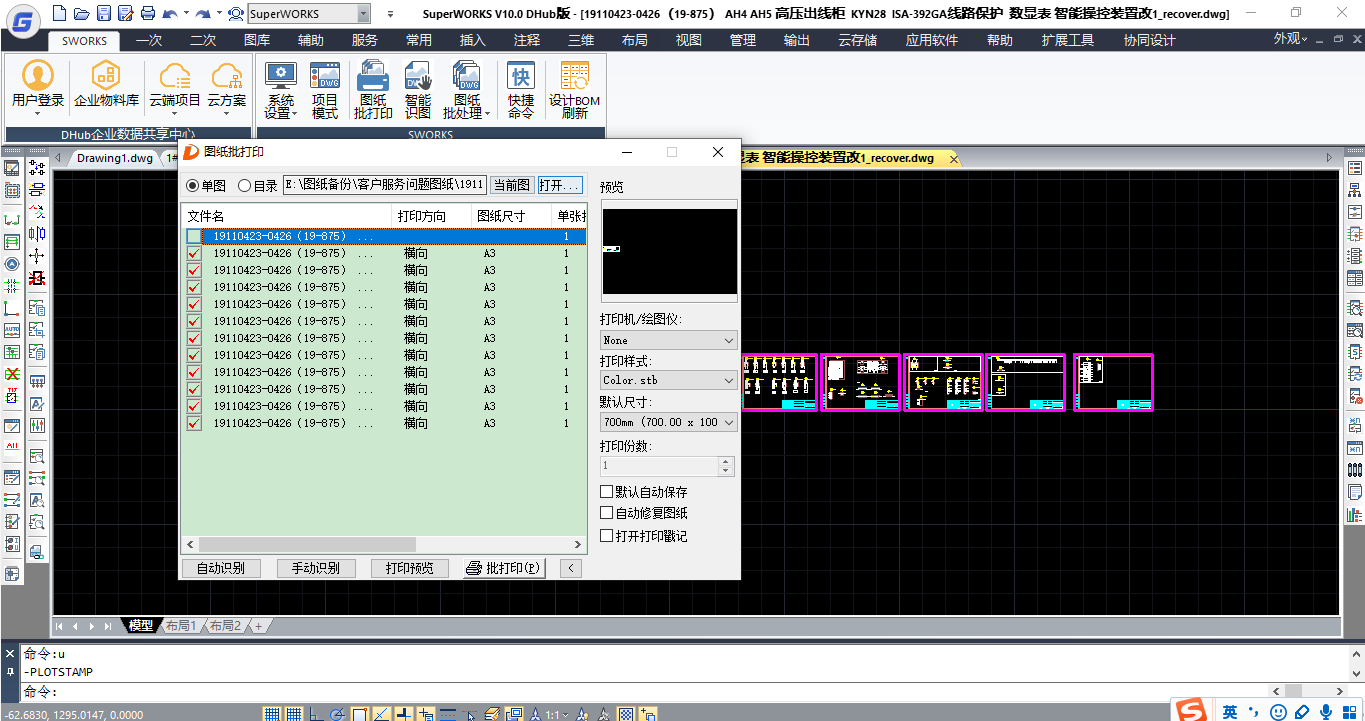
Task: Tick the only unchecked file row checkbox
Action: [194, 237]
